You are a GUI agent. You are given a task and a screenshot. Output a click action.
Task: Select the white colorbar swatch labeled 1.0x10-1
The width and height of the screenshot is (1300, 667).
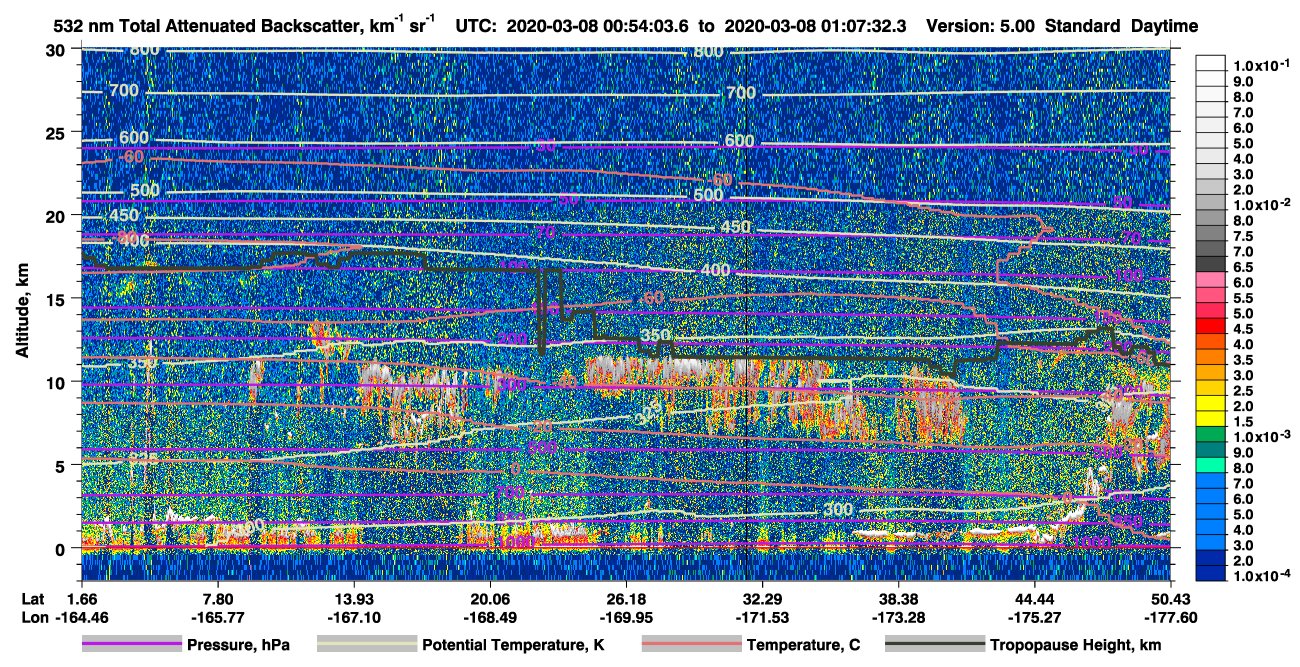point(1211,65)
